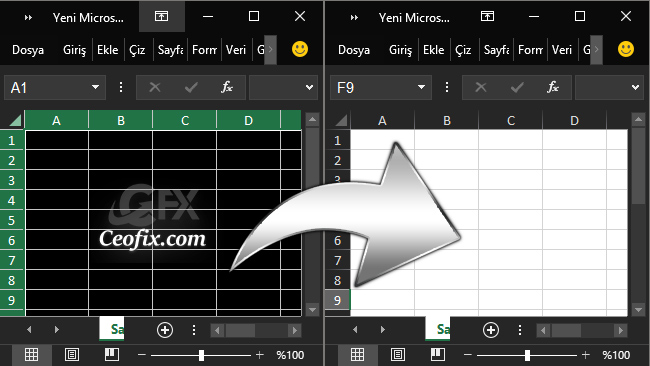This screenshot has width=650, height=366.
Task: Show more ribbon tabs in right window
Action: tap(596, 50)
